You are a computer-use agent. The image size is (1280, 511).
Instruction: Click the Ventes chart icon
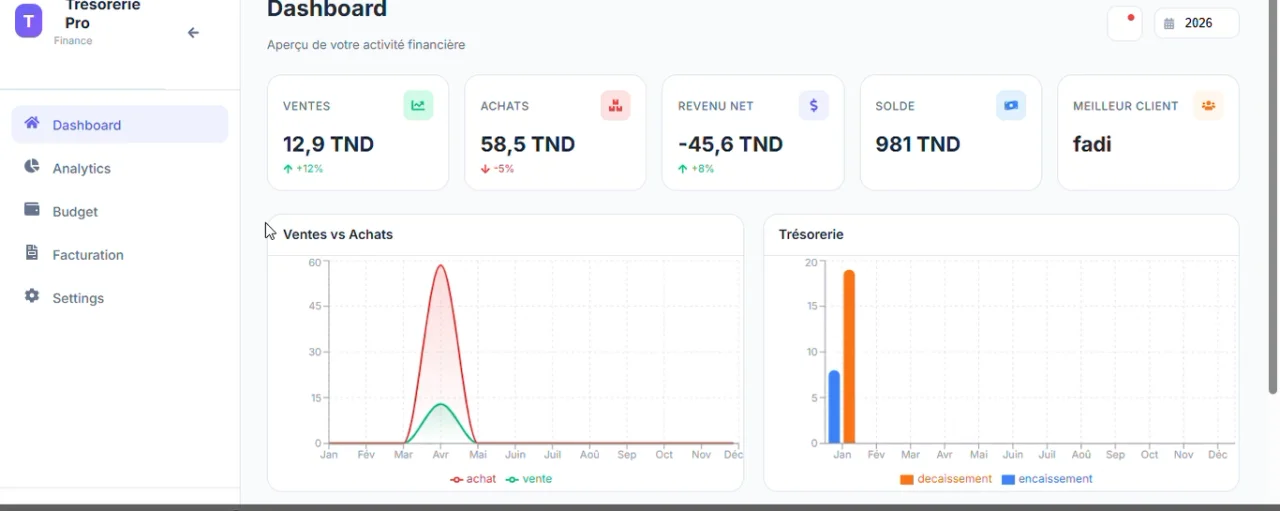tap(418, 105)
